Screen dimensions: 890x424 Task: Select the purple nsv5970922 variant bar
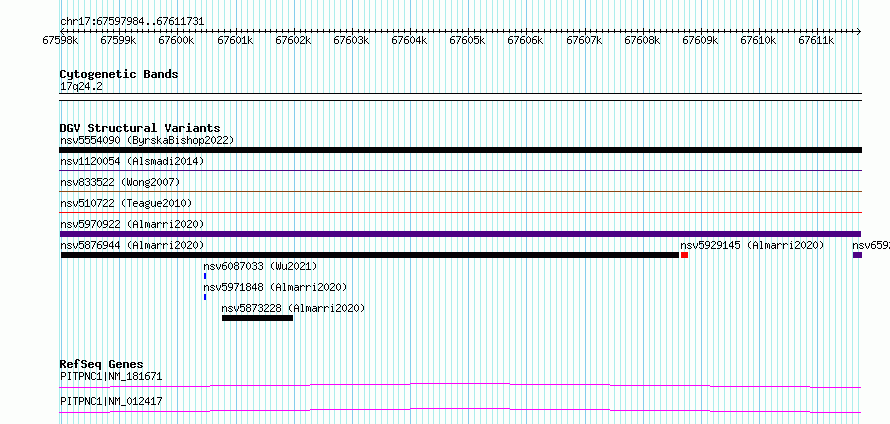coord(460,234)
